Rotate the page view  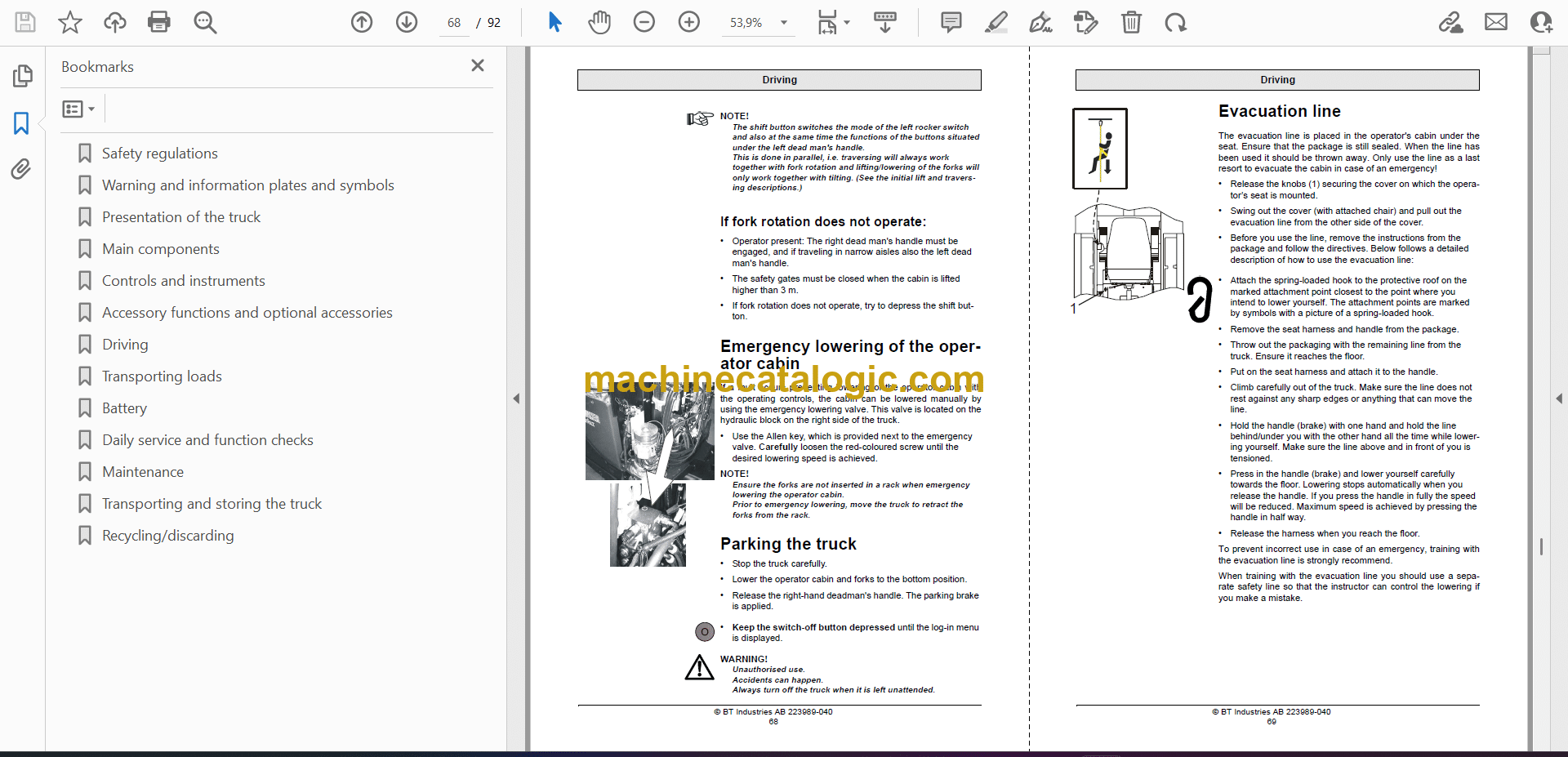[x=1176, y=22]
